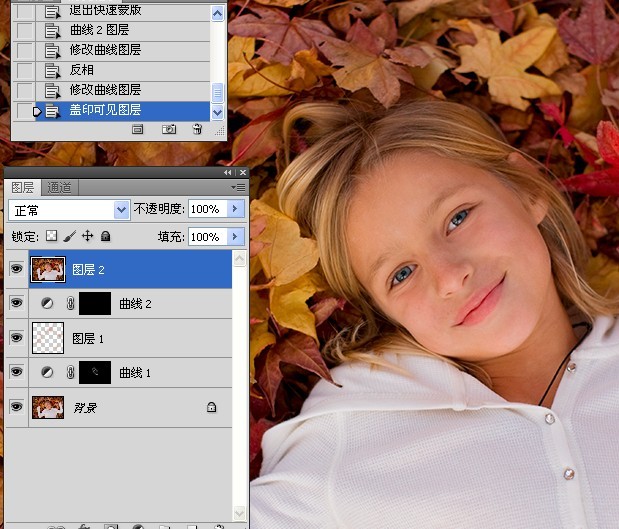The width and height of the screenshot is (619, 529).
Task: Lock layer position move icon
Action: [87, 236]
